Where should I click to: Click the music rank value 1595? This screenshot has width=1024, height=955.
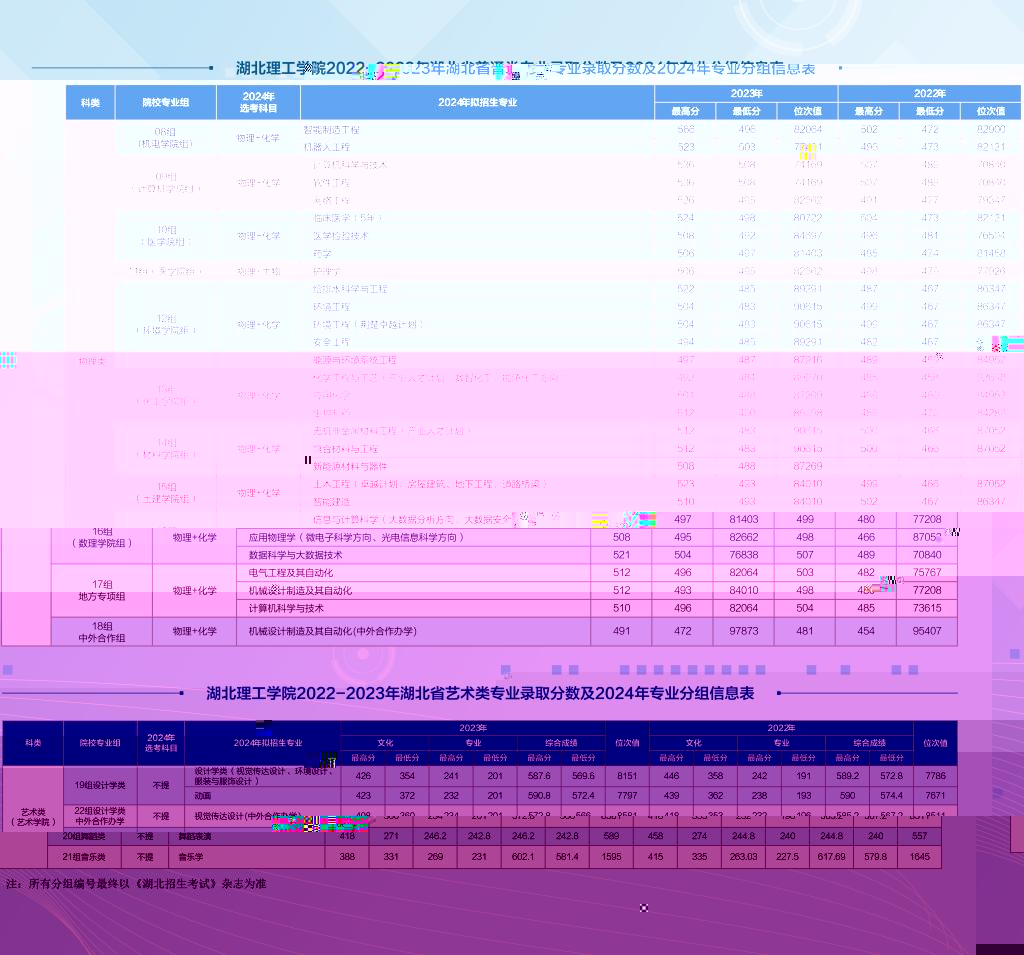[x=611, y=856]
